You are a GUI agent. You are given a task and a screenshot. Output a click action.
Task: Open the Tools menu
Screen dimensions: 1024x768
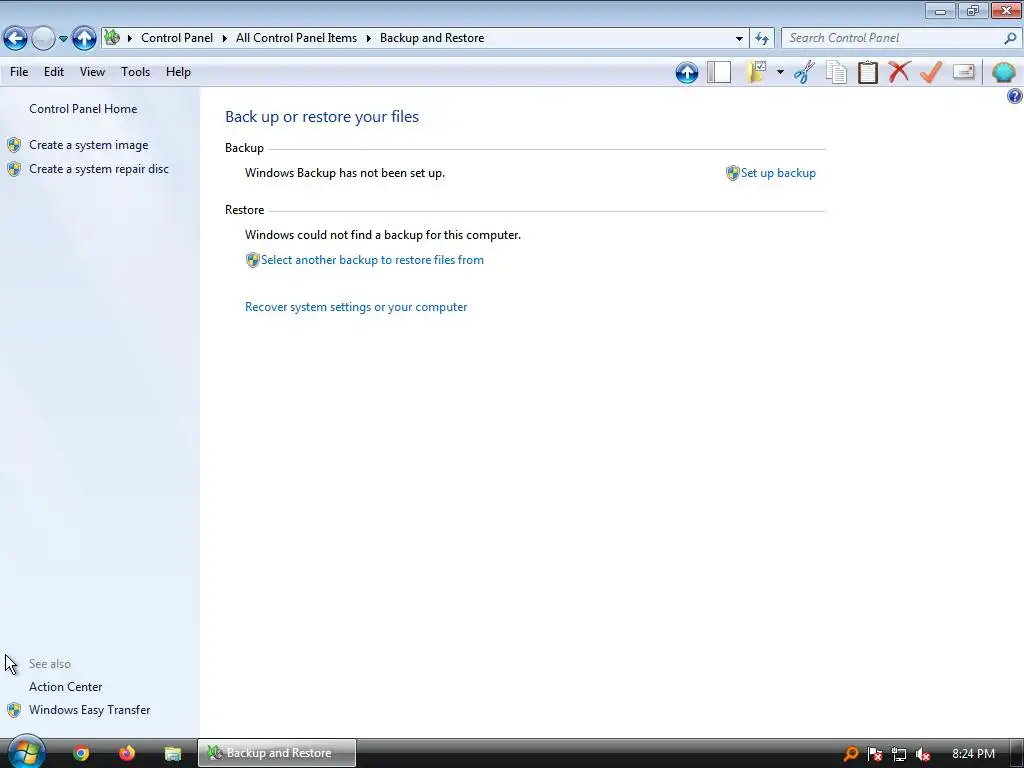pos(135,72)
